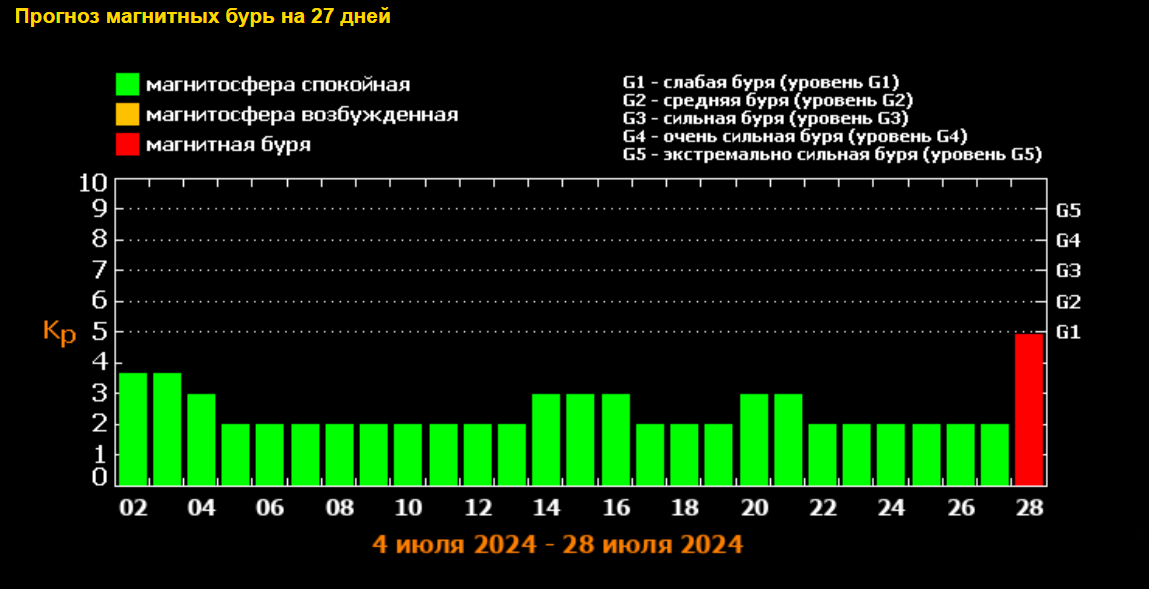The image size is (1149, 589).
Task: Click the date range '4 июля 2024 - 28 июля 2024'
Action: click(557, 545)
